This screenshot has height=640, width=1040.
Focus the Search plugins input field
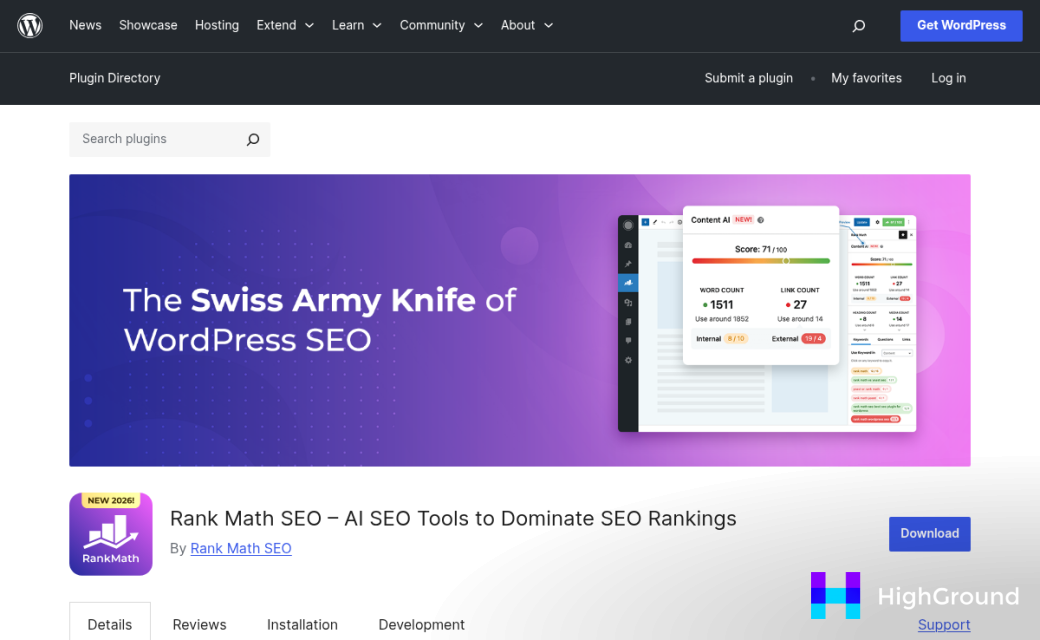(x=155, y=140)
